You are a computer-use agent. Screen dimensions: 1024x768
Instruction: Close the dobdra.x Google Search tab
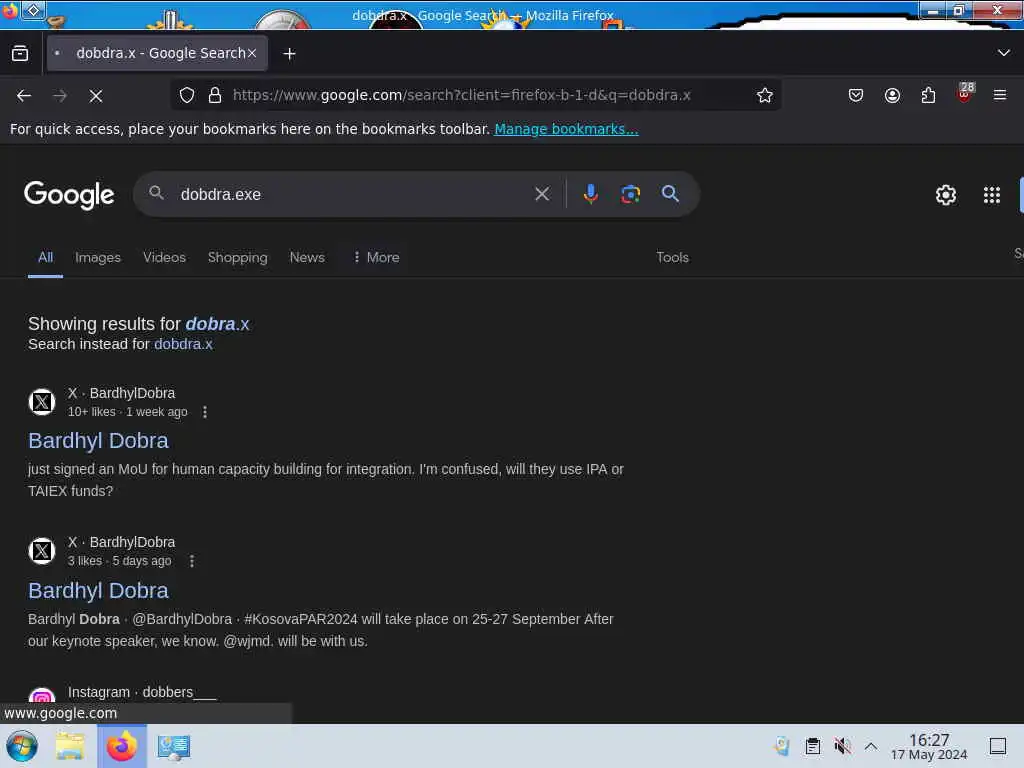252,53
